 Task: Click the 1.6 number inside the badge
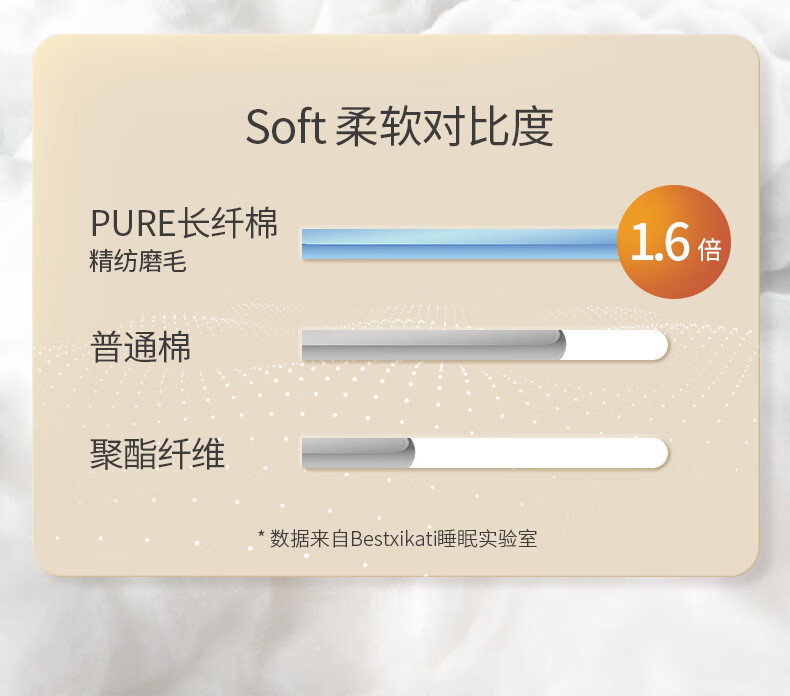(660, 242)
